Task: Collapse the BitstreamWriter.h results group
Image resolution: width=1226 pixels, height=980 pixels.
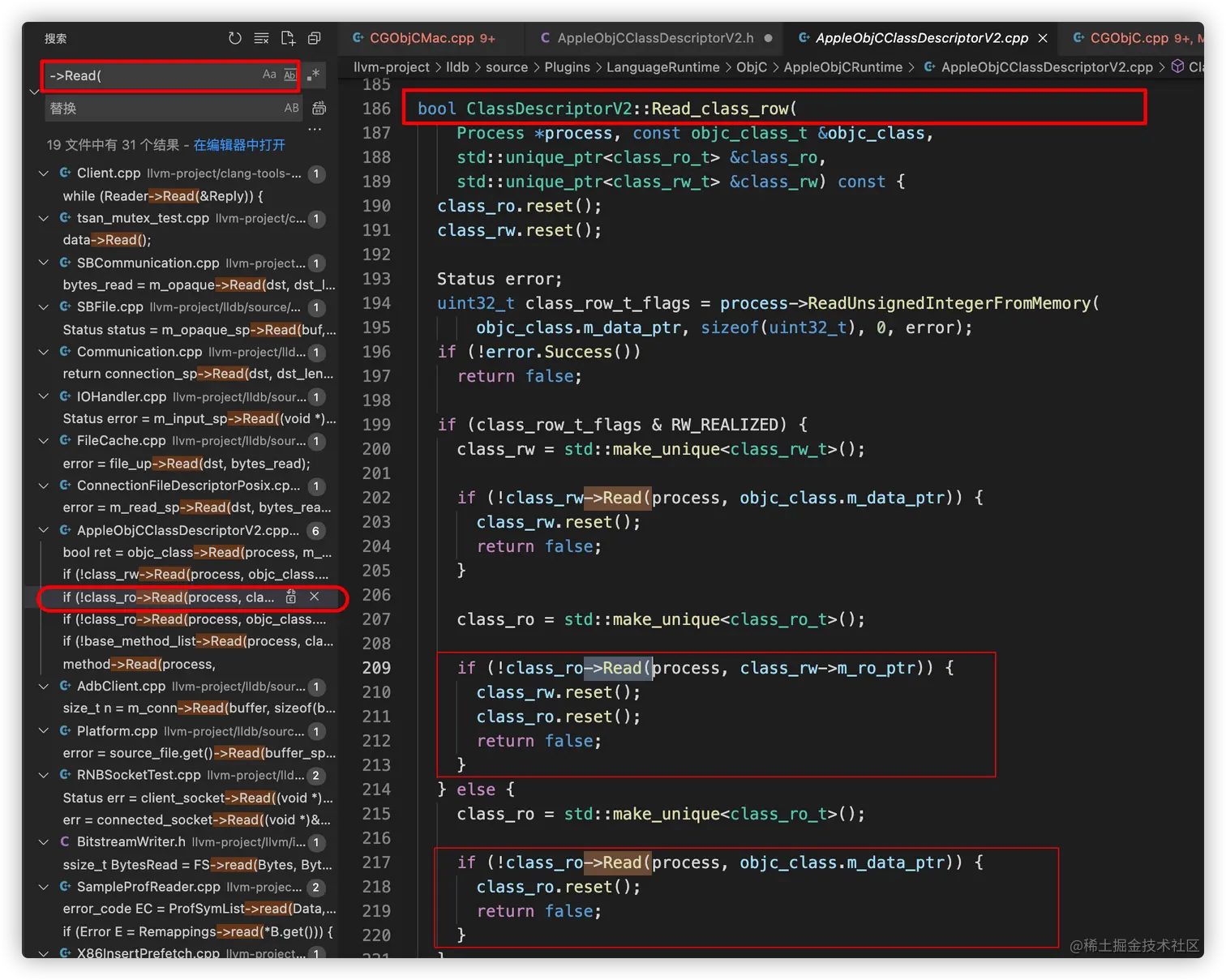Action: coord(44,842)
